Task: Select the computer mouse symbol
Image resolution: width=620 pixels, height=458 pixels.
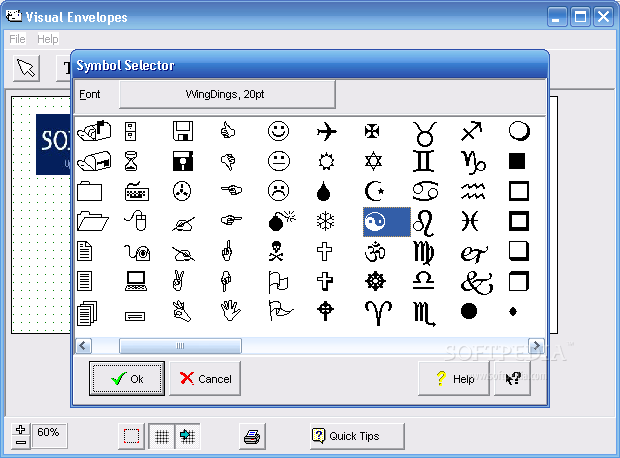Action: (136, 221)
